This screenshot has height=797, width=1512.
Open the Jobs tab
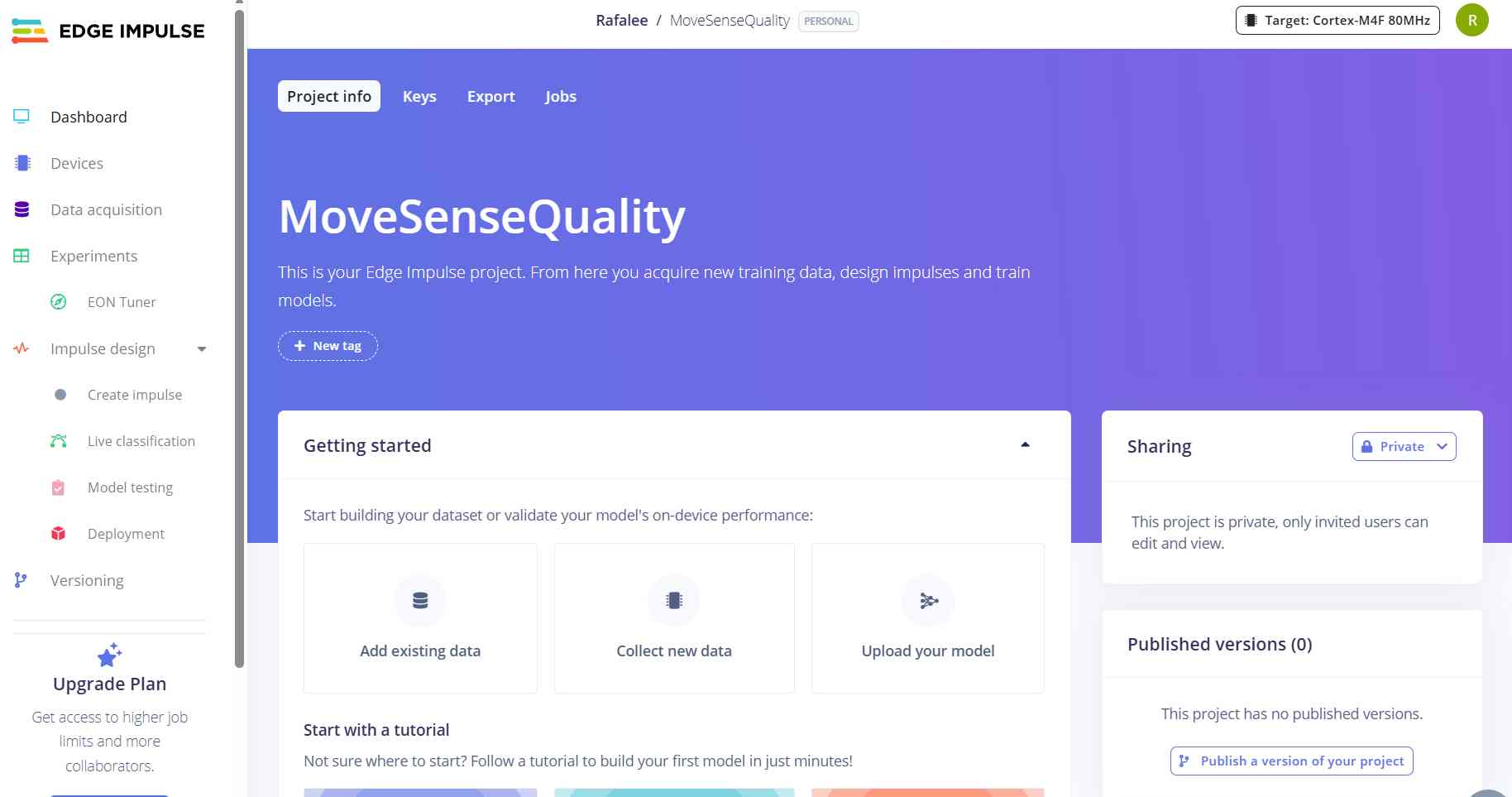(561, 96)
